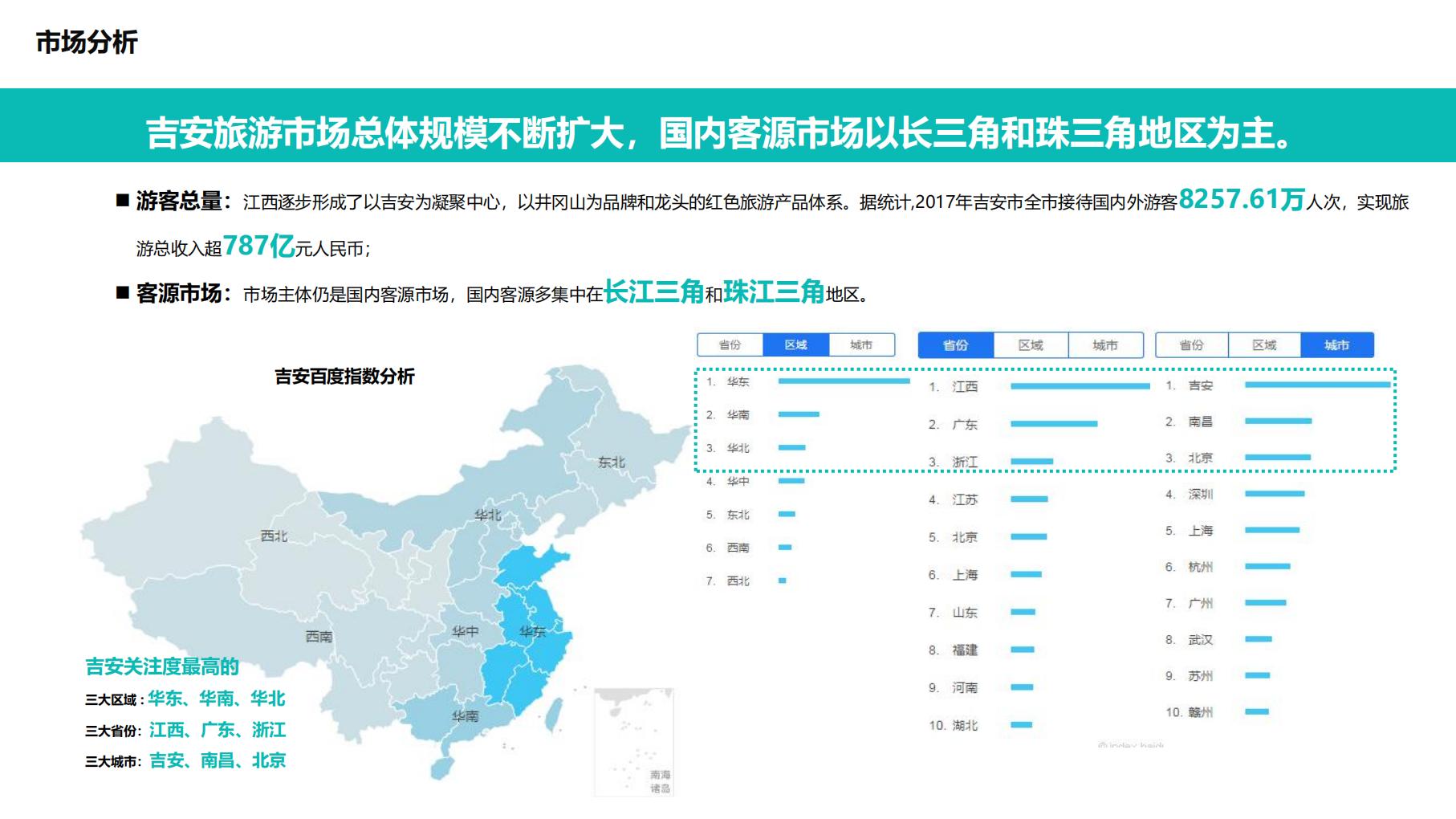Viewport: 1456px width, 819px height.
Task: Click 8. 武汉 in city ranking
Action: coord(1190,639)
